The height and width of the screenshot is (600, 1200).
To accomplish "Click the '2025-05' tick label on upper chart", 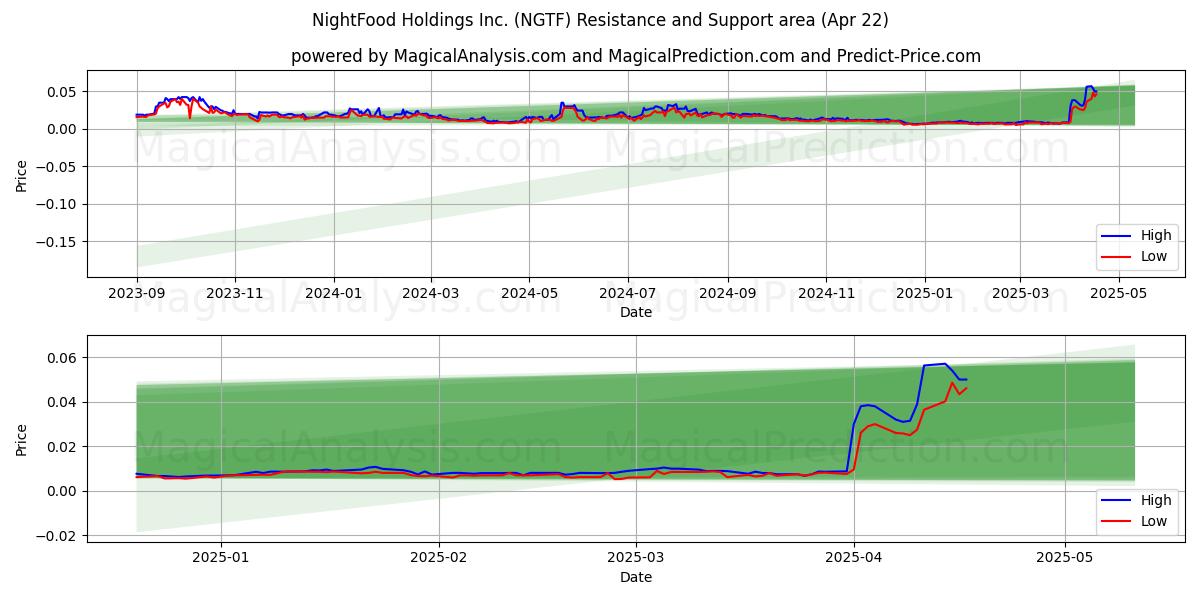I will pos(1118,294).
